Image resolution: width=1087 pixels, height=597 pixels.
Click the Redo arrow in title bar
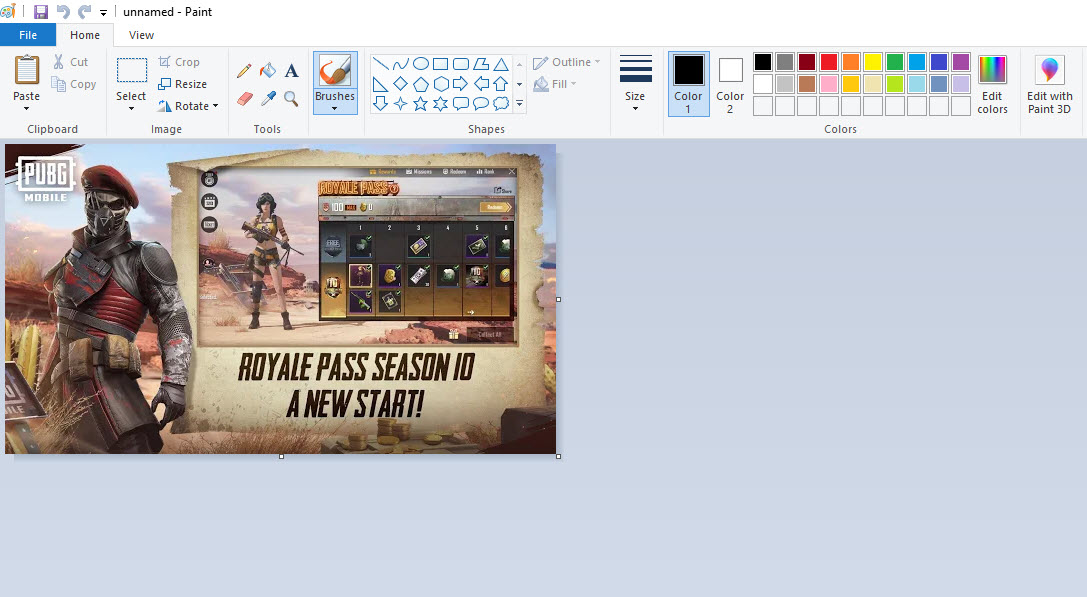click(85, 12)
